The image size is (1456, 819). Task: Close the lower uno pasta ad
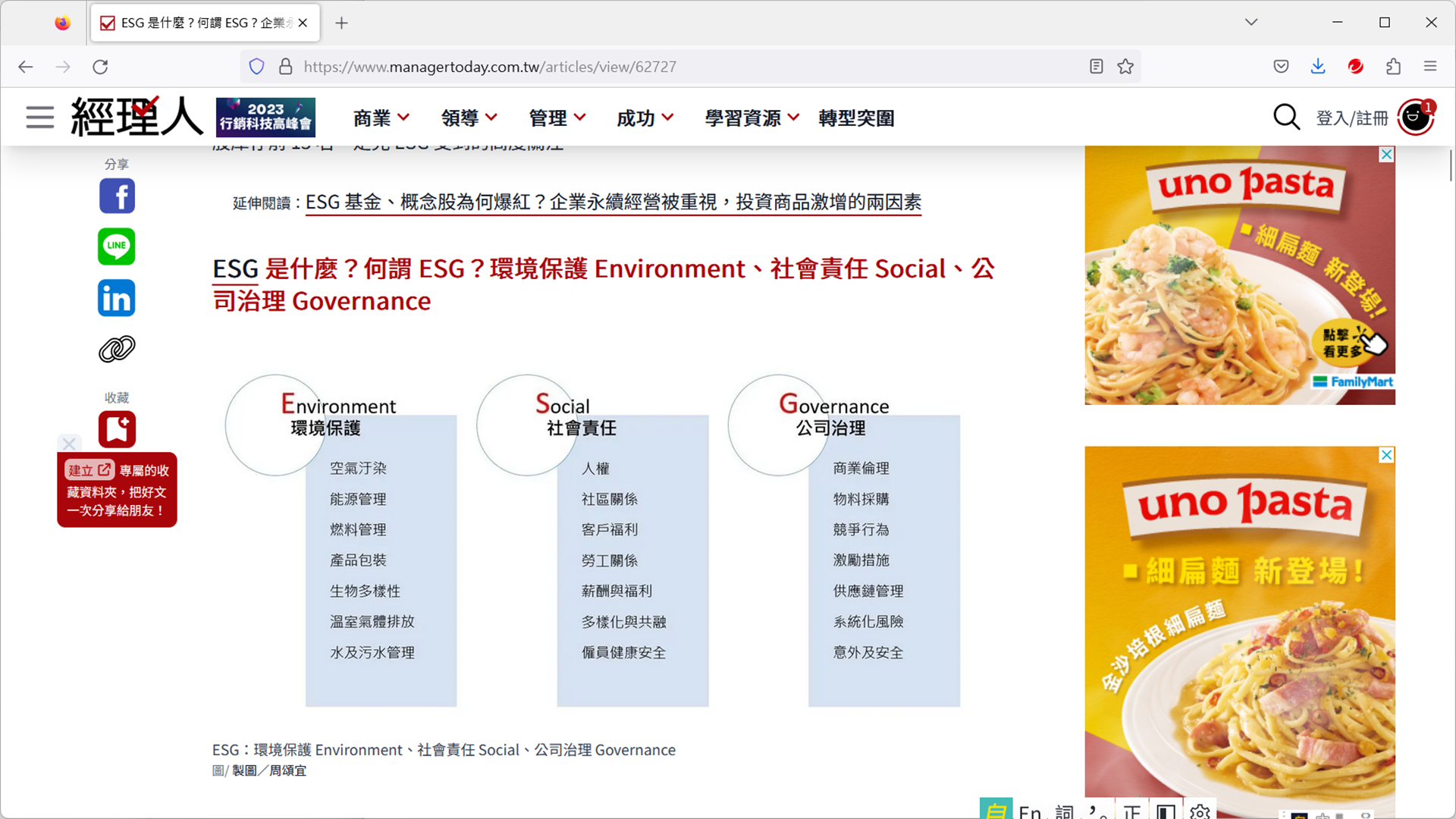pyautogui.click(x=1386, y=455)
